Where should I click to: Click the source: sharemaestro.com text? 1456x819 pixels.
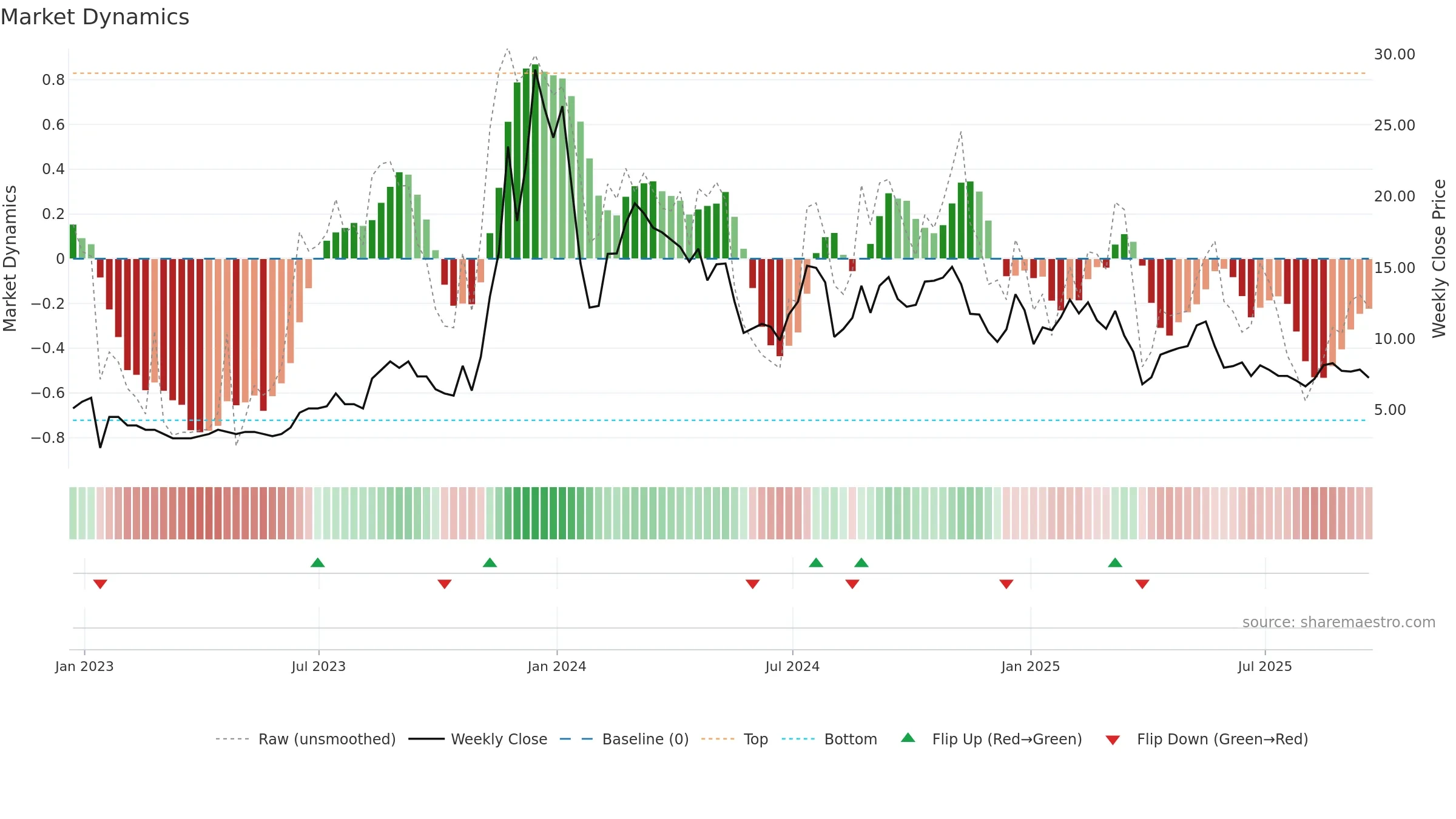point(1339,622)
